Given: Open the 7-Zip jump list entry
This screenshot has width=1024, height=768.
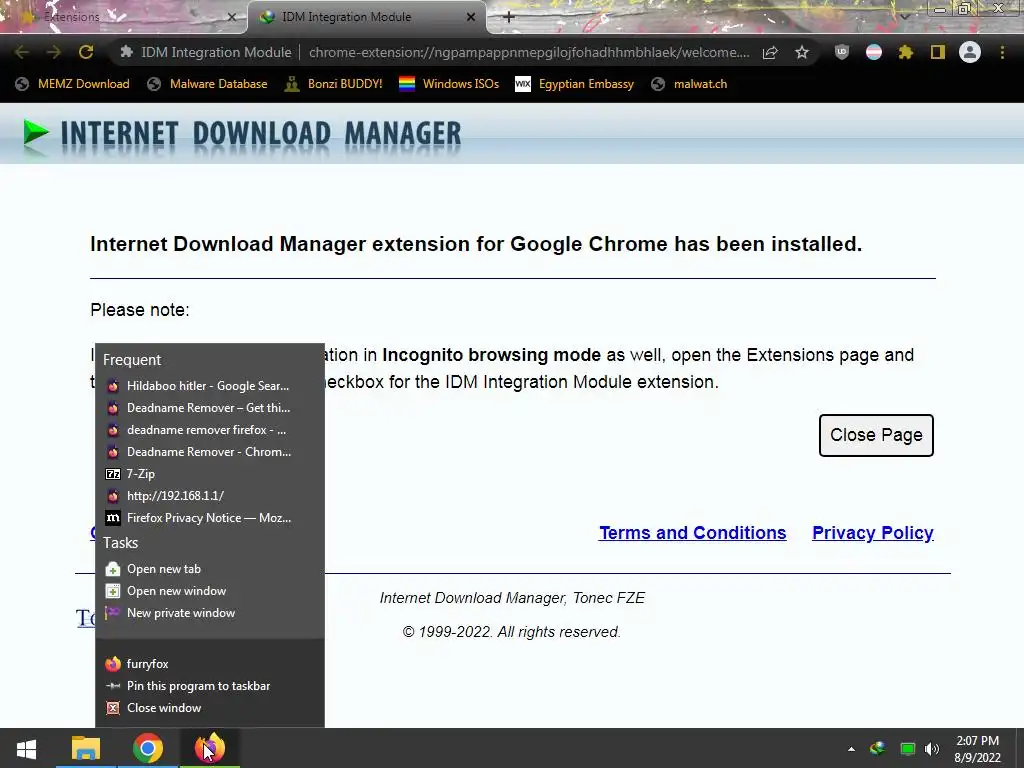Looking at the screenshot, I should point(210,474).
